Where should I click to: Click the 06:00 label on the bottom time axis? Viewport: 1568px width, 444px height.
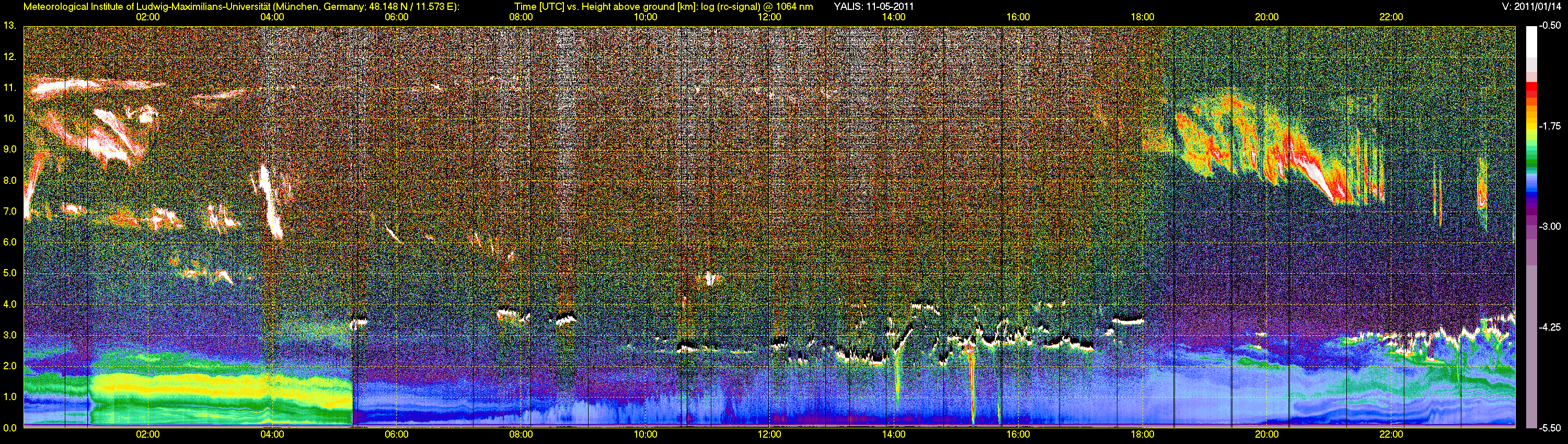[396, 435]
